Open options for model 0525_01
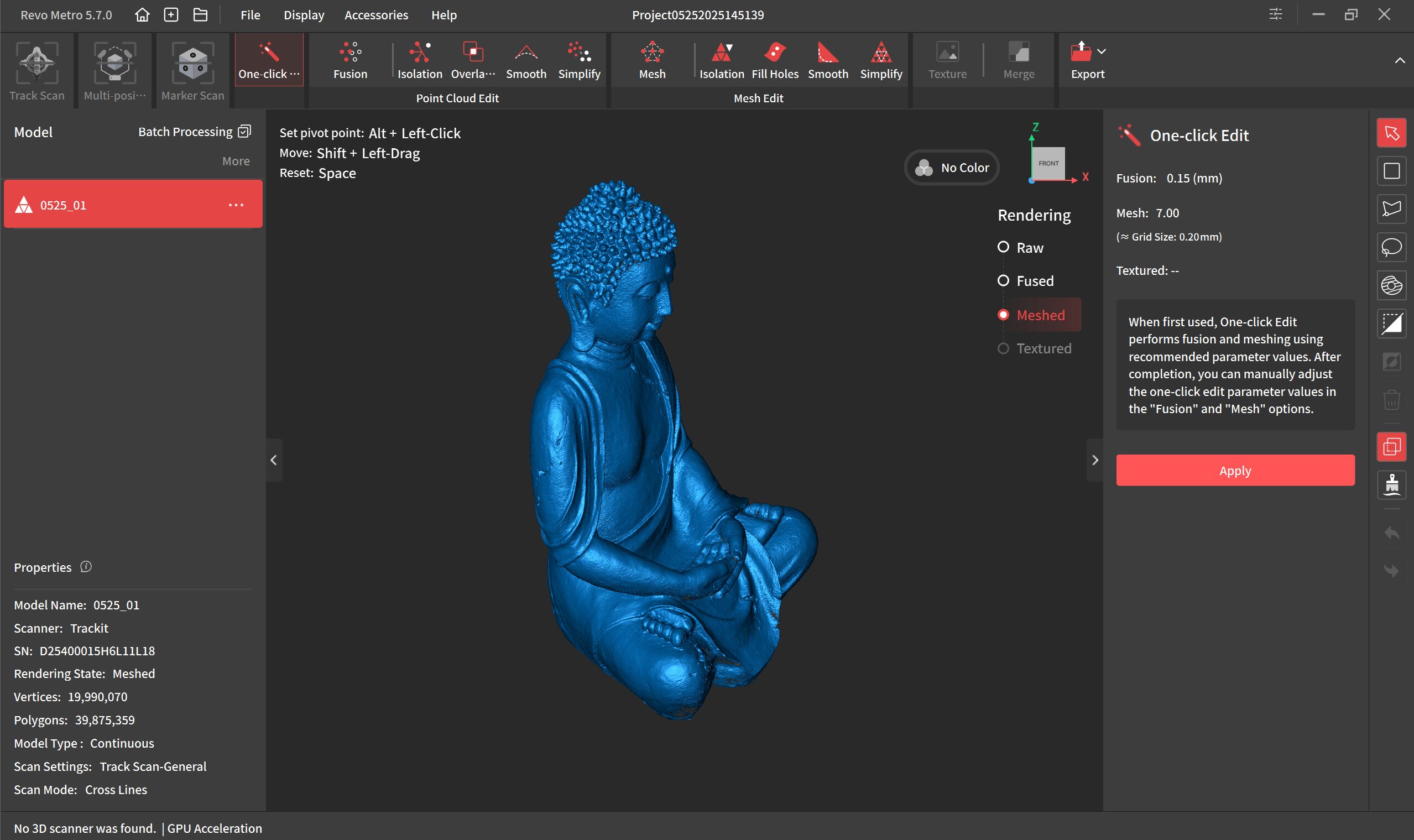The width and height of the screenshot is (1414, 840). tap(236, 205)
